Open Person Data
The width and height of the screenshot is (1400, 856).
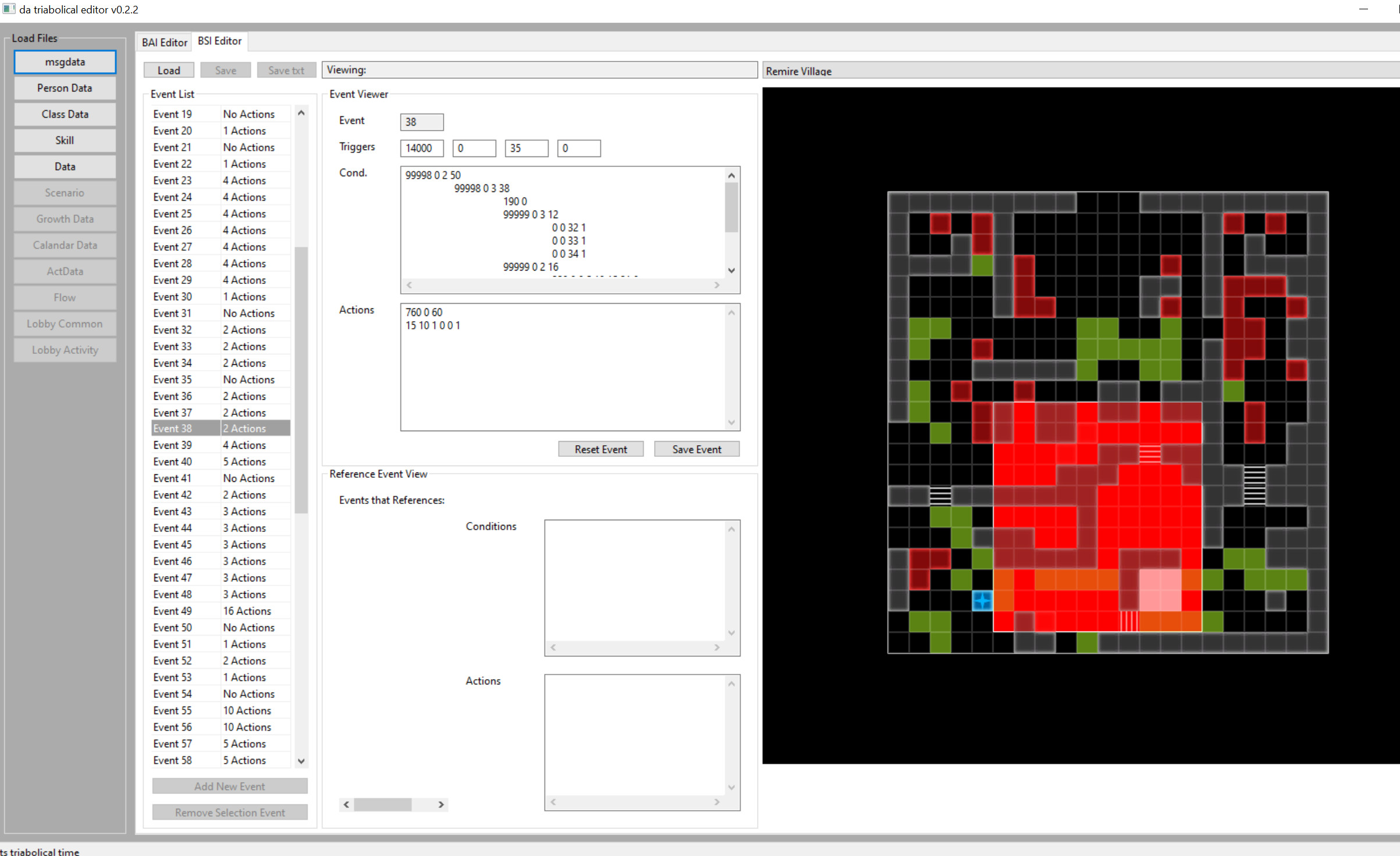click(65, 87)
